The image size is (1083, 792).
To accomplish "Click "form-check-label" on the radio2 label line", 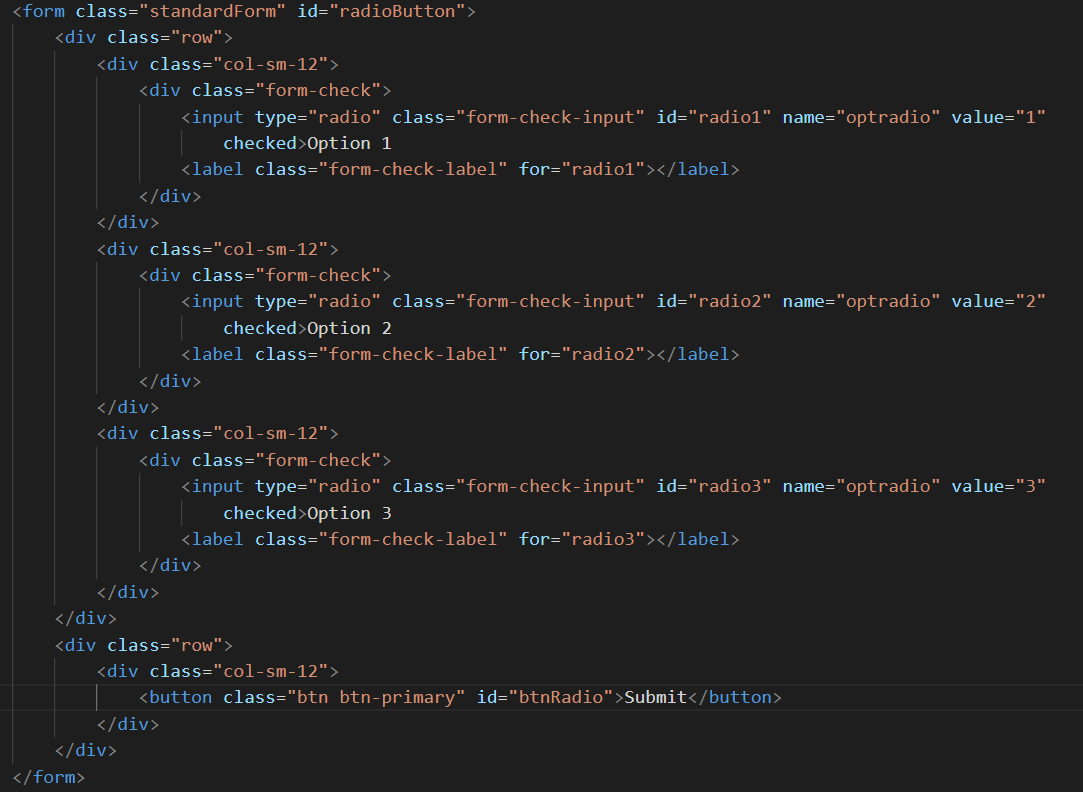I will pos(413,354).
